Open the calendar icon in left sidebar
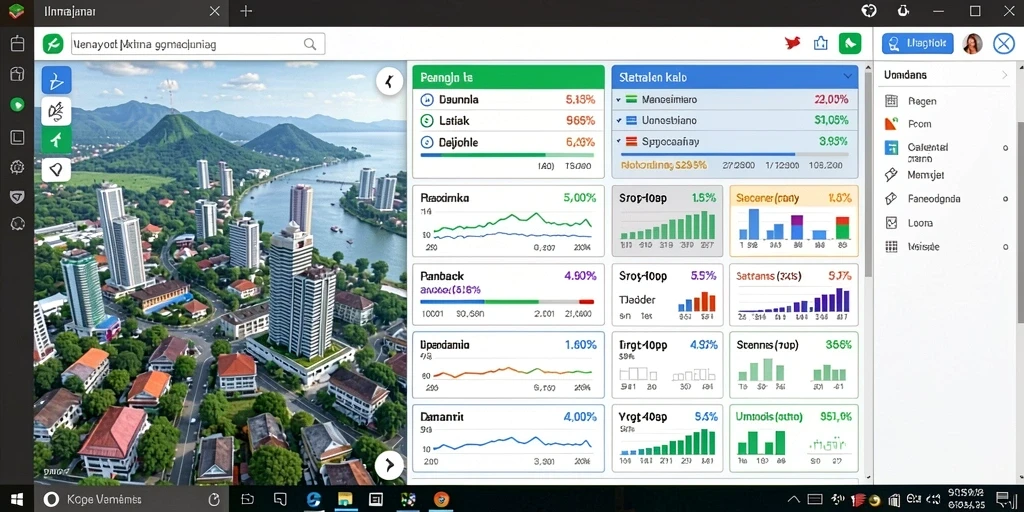Viewport: 1024px width, 512px height. click(17, 44)
